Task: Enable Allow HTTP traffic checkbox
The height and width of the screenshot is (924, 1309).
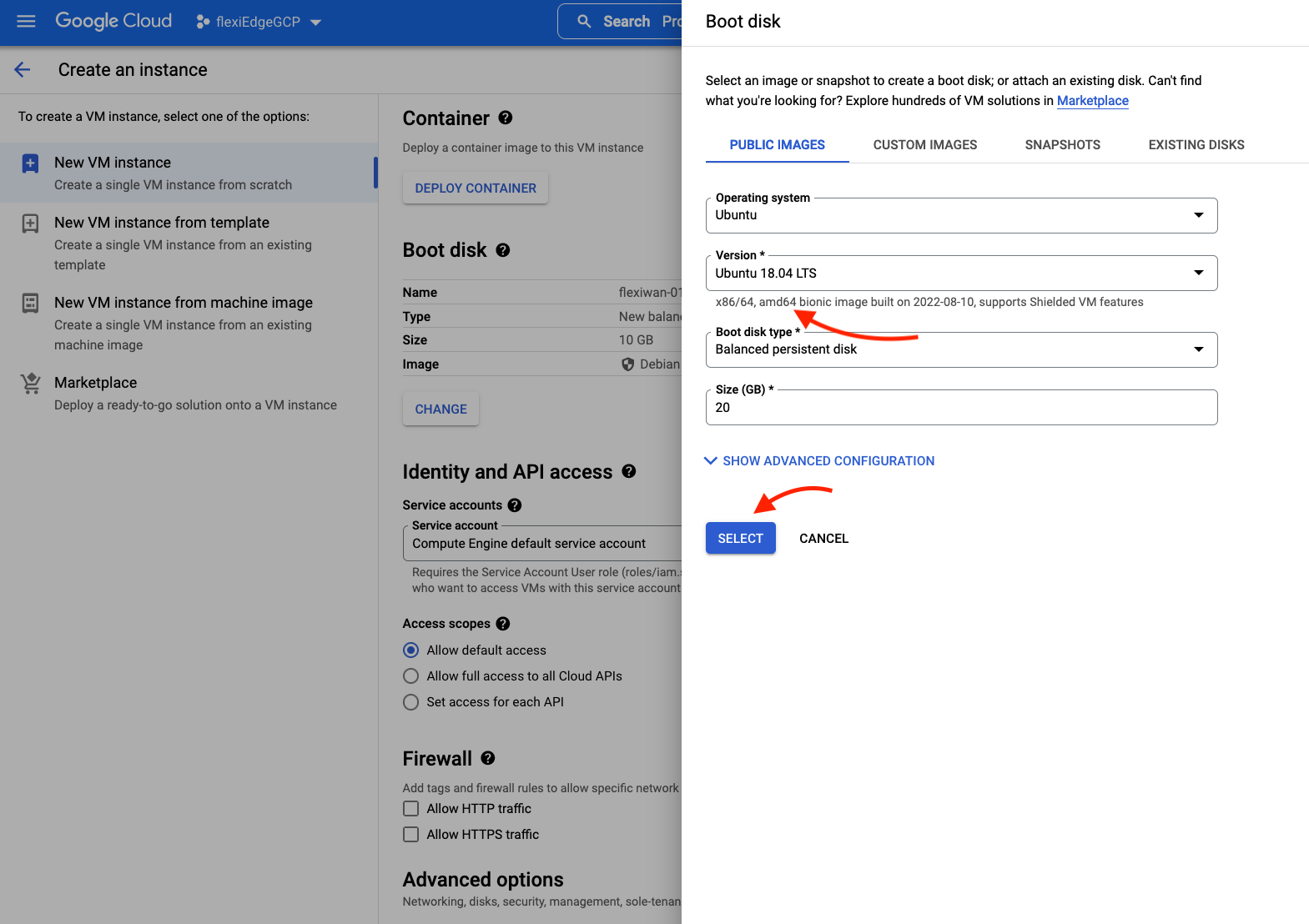Action: pos(411,809)
